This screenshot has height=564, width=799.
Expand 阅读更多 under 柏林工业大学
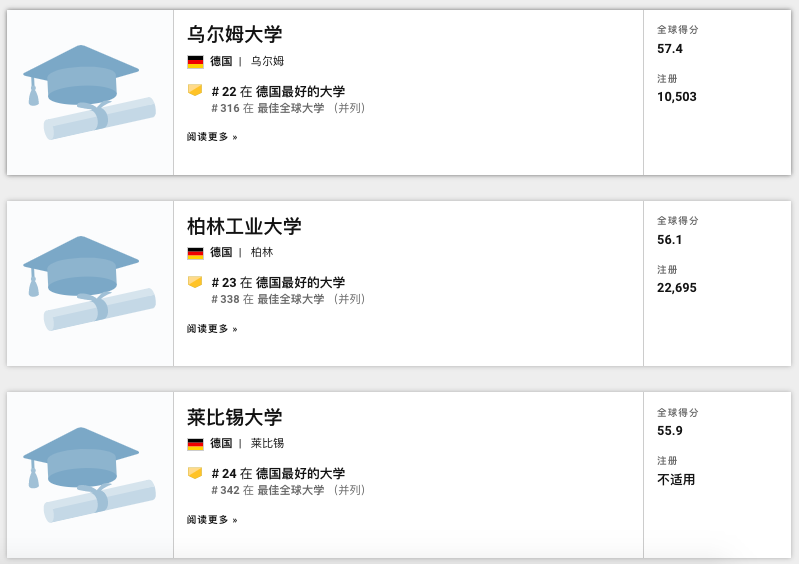click(212, 328)
